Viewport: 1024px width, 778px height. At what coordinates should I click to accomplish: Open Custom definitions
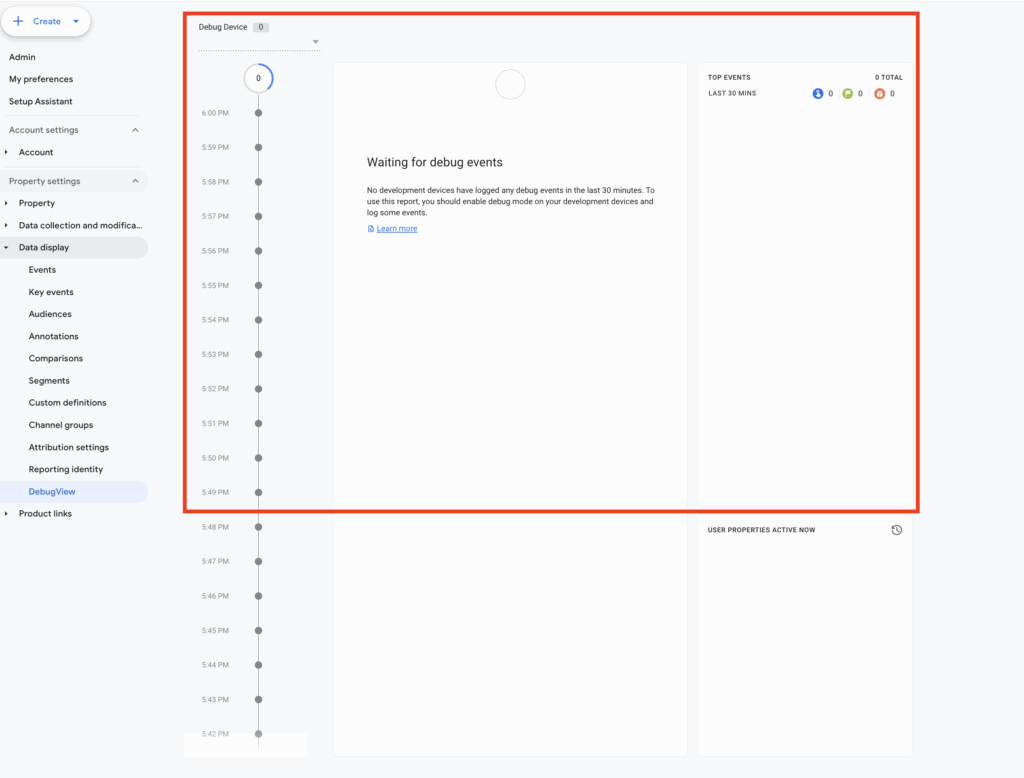click(67, 403)
